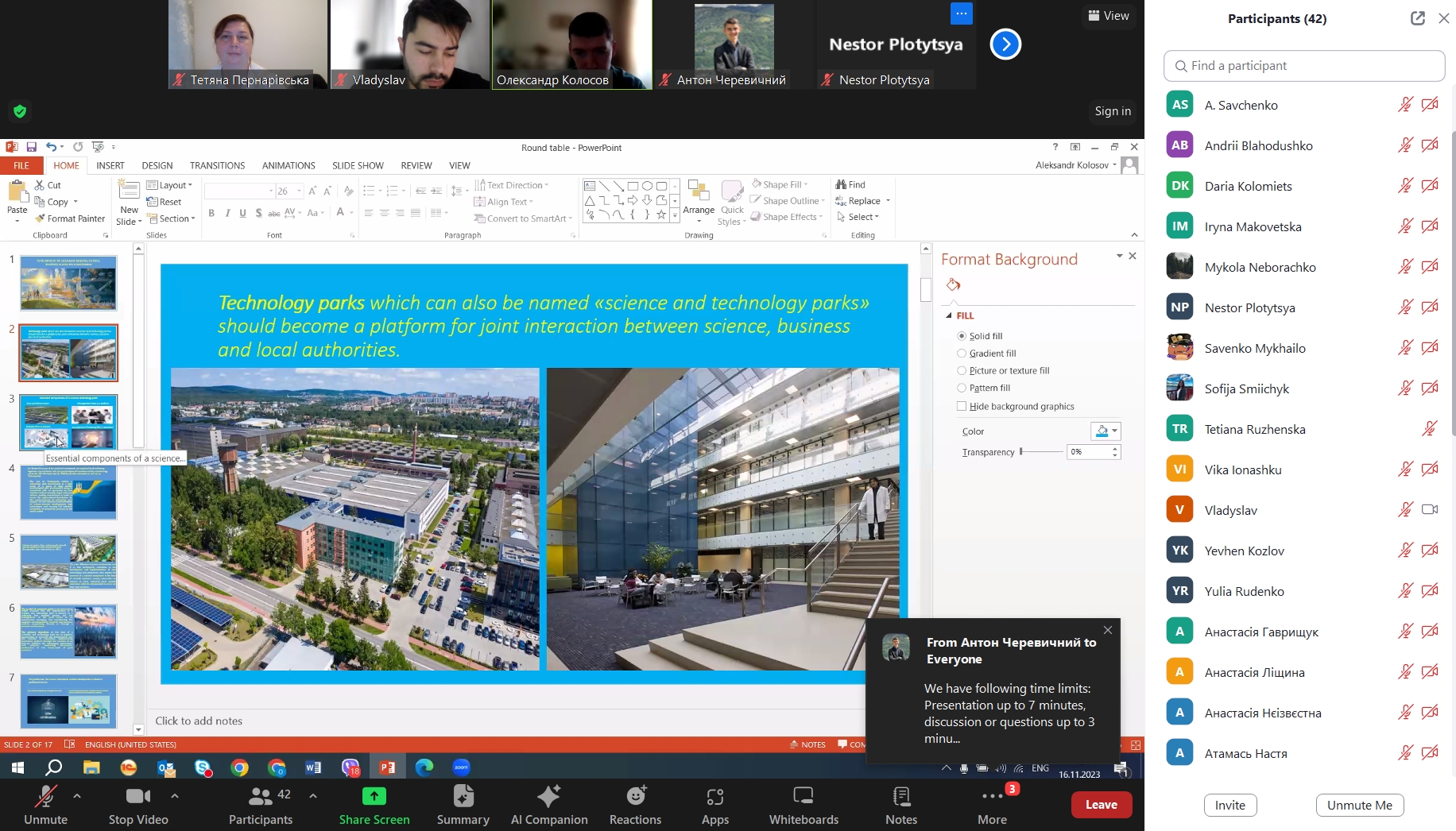Stop Video in Zoom toolbar
This screenshot has height=831, width=1456.
(138, 805)
